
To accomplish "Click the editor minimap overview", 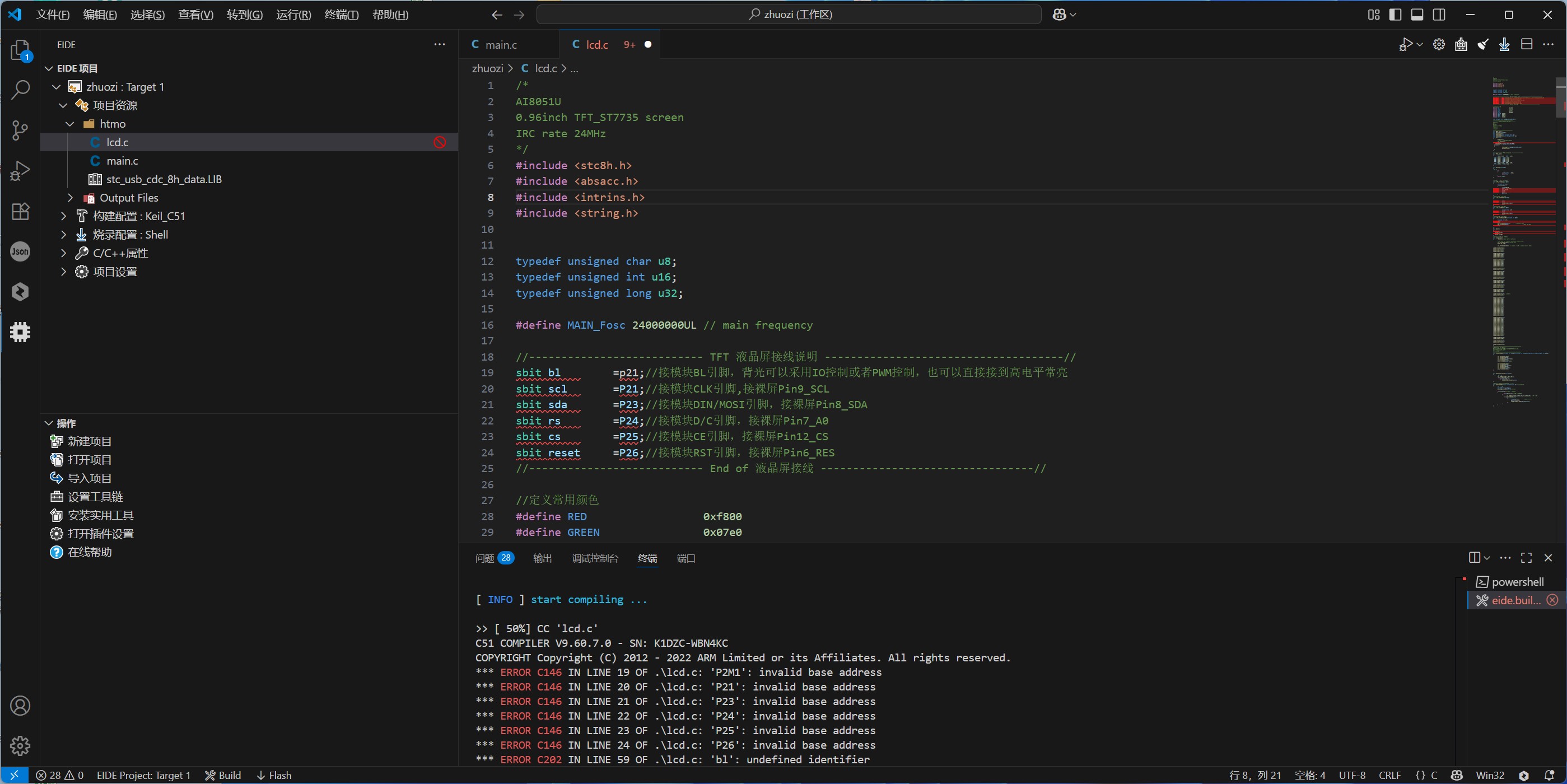I will pyautogui.click(x=1524, y=243).
